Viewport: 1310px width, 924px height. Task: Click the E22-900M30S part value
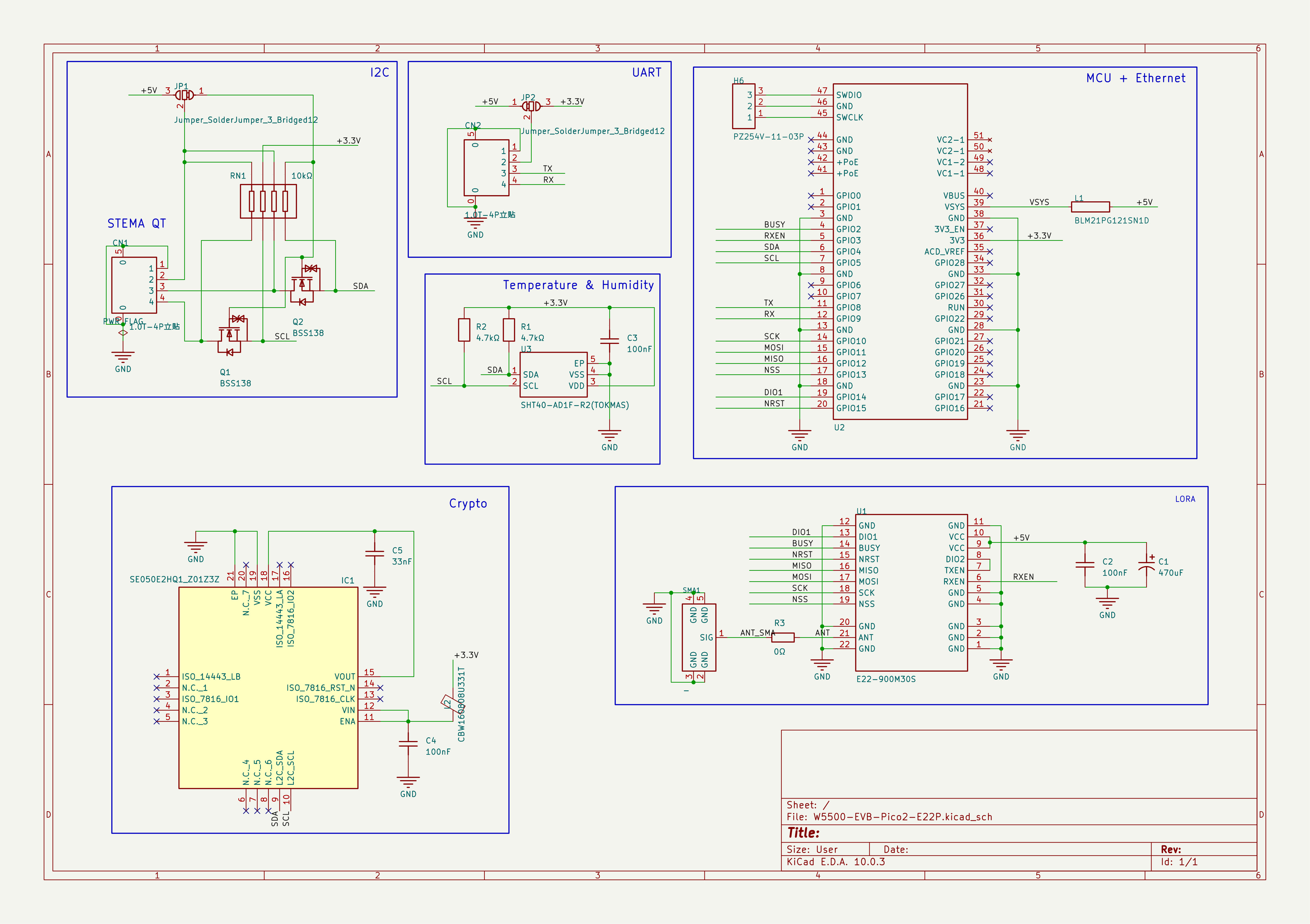click(x=886, y=679)
